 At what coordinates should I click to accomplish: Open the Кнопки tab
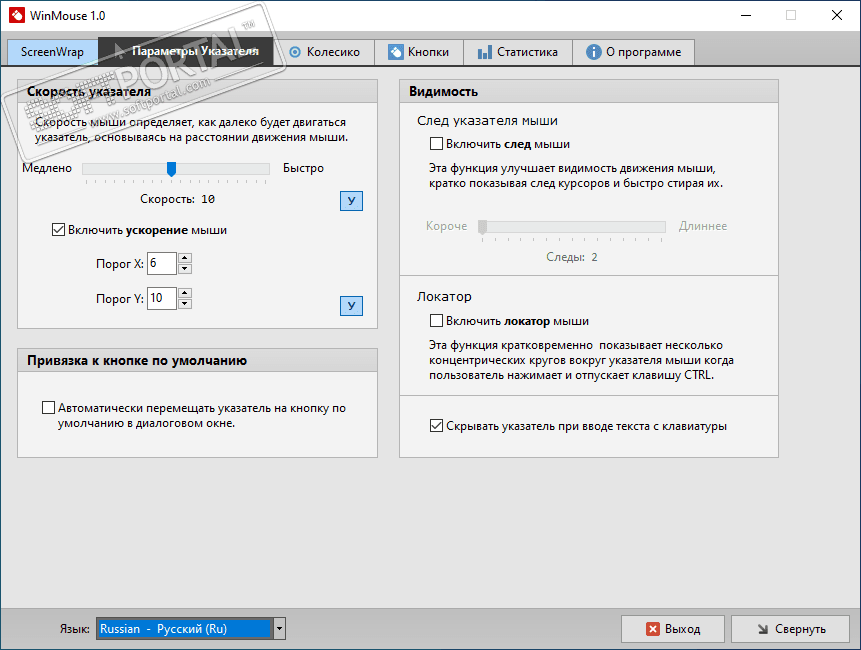(418, 52)
